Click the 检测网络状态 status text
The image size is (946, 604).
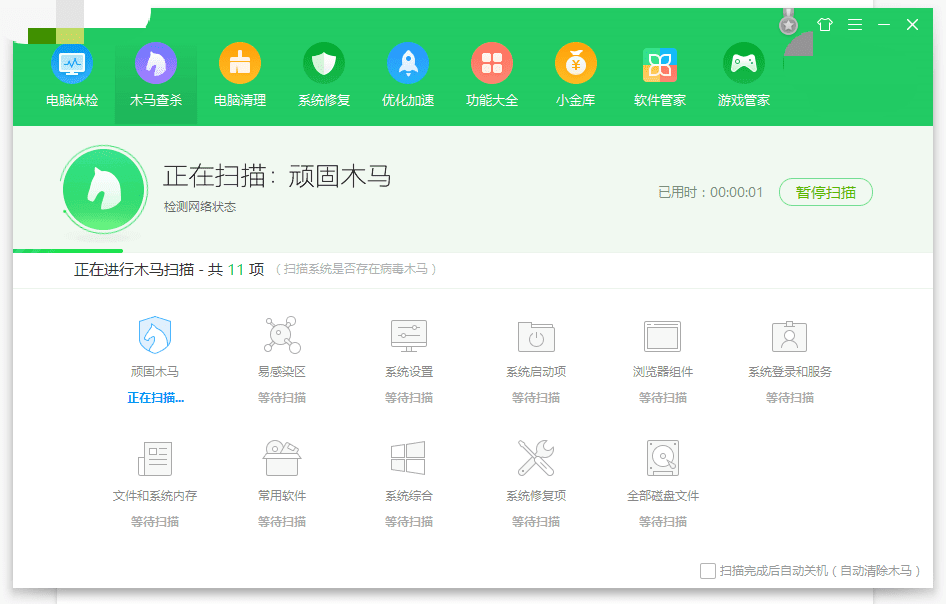coord(200,206)
